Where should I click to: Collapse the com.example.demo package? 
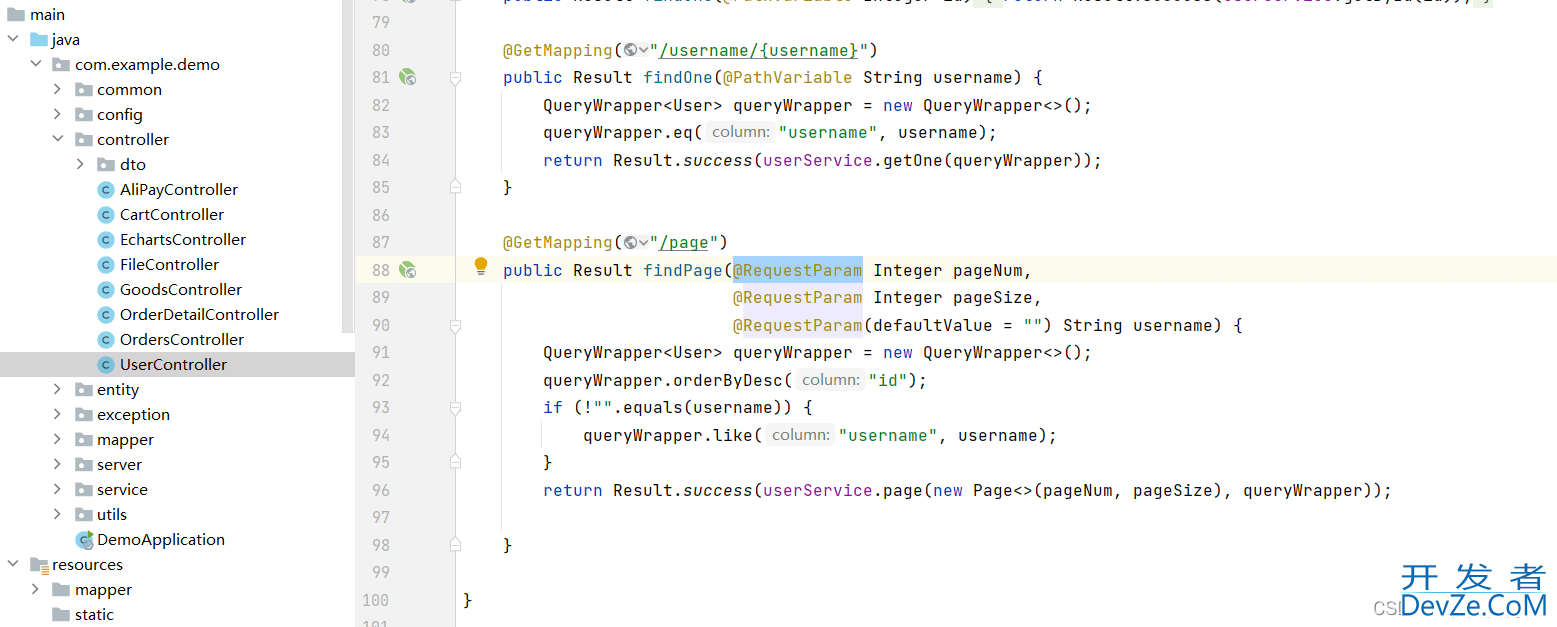(36, 64)
